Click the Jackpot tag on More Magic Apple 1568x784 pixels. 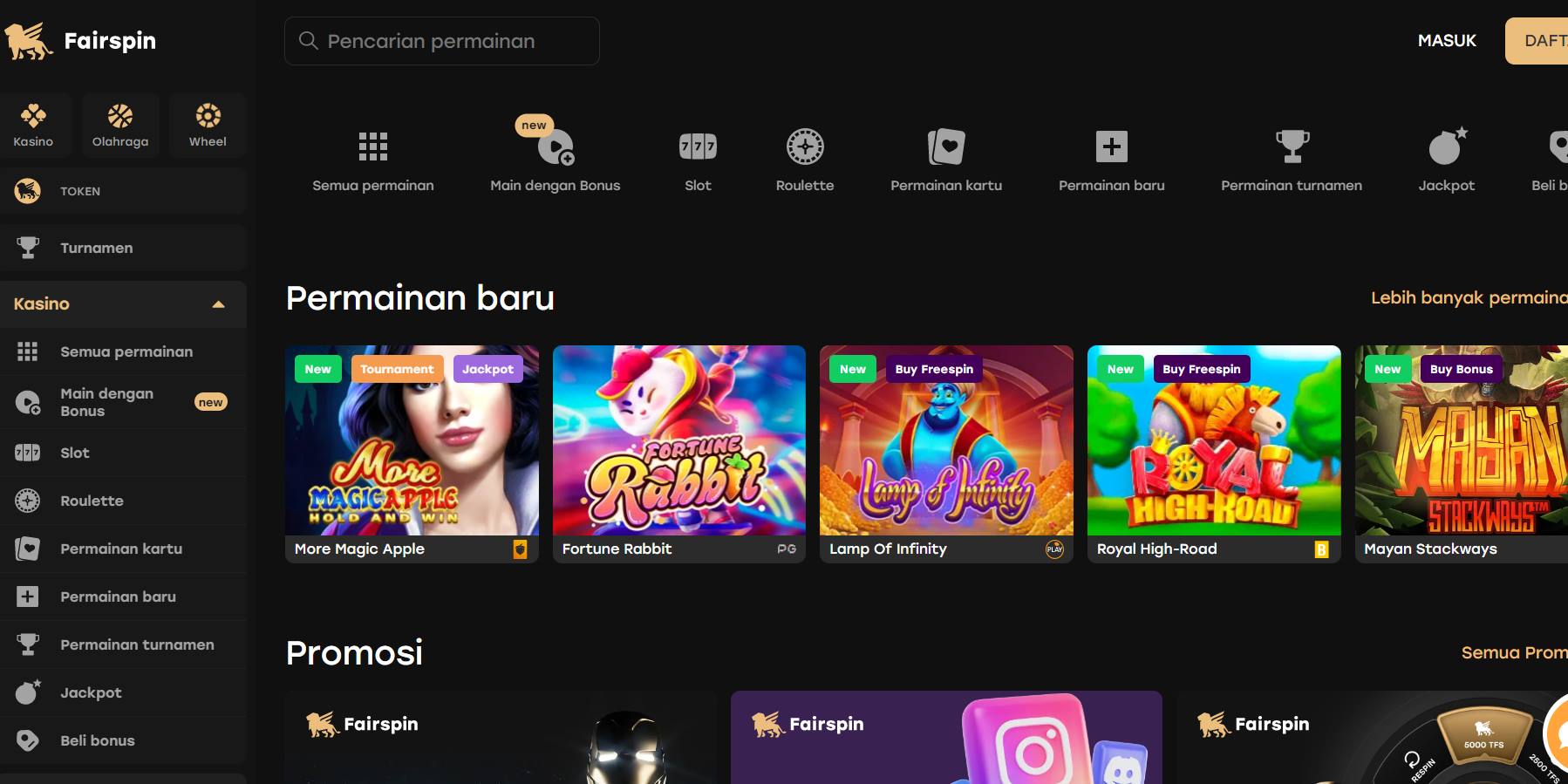(488, 369)
